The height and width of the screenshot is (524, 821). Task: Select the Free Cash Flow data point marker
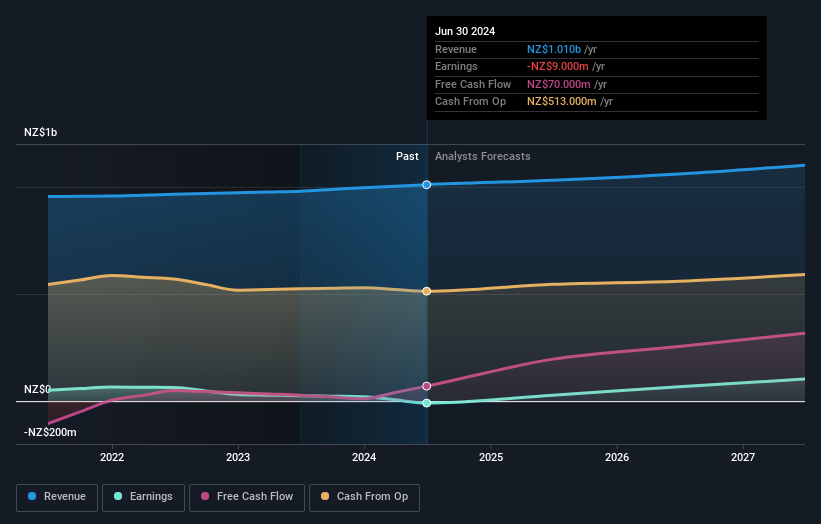coord(427,386)
